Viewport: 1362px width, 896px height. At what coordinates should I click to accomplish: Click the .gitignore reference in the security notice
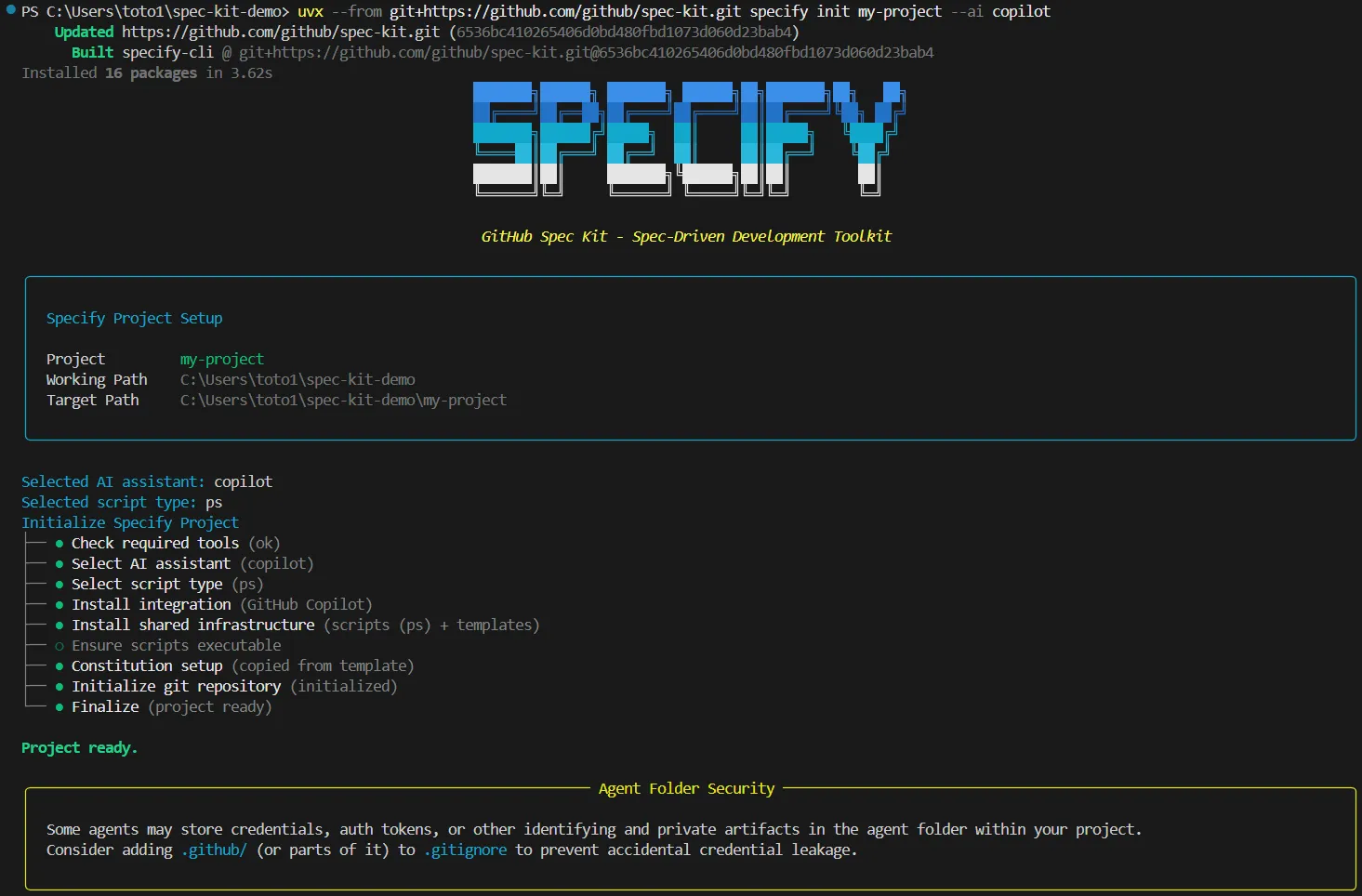click(466, 850)
